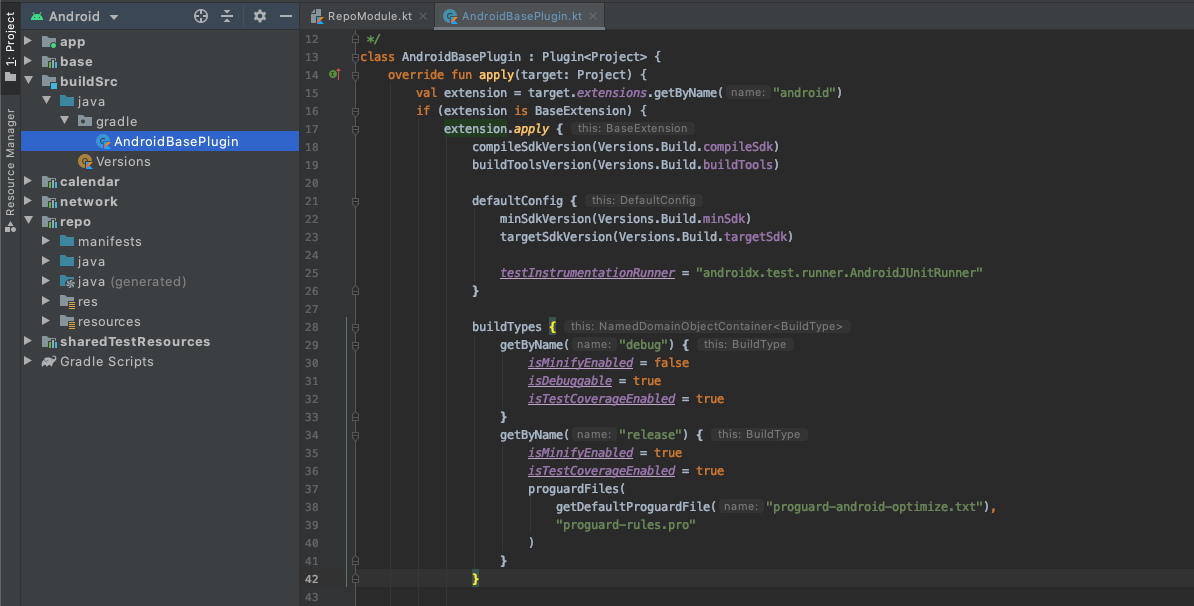Viewport: 1194px width, 606px height.
Task: Open the Project panel options gear
Action: click(x=259, y=16)
